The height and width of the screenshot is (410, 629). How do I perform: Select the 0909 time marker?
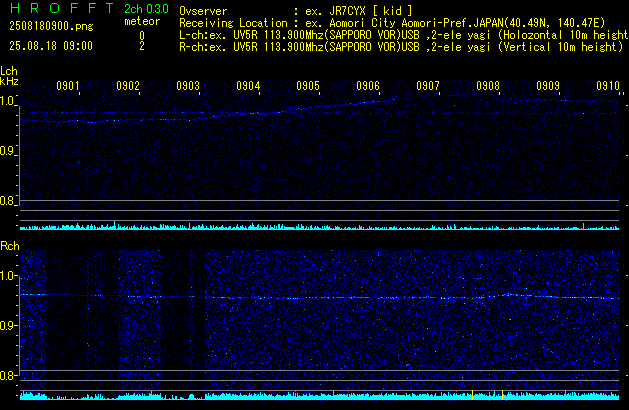pyautogui.click(x=548, y=86)
